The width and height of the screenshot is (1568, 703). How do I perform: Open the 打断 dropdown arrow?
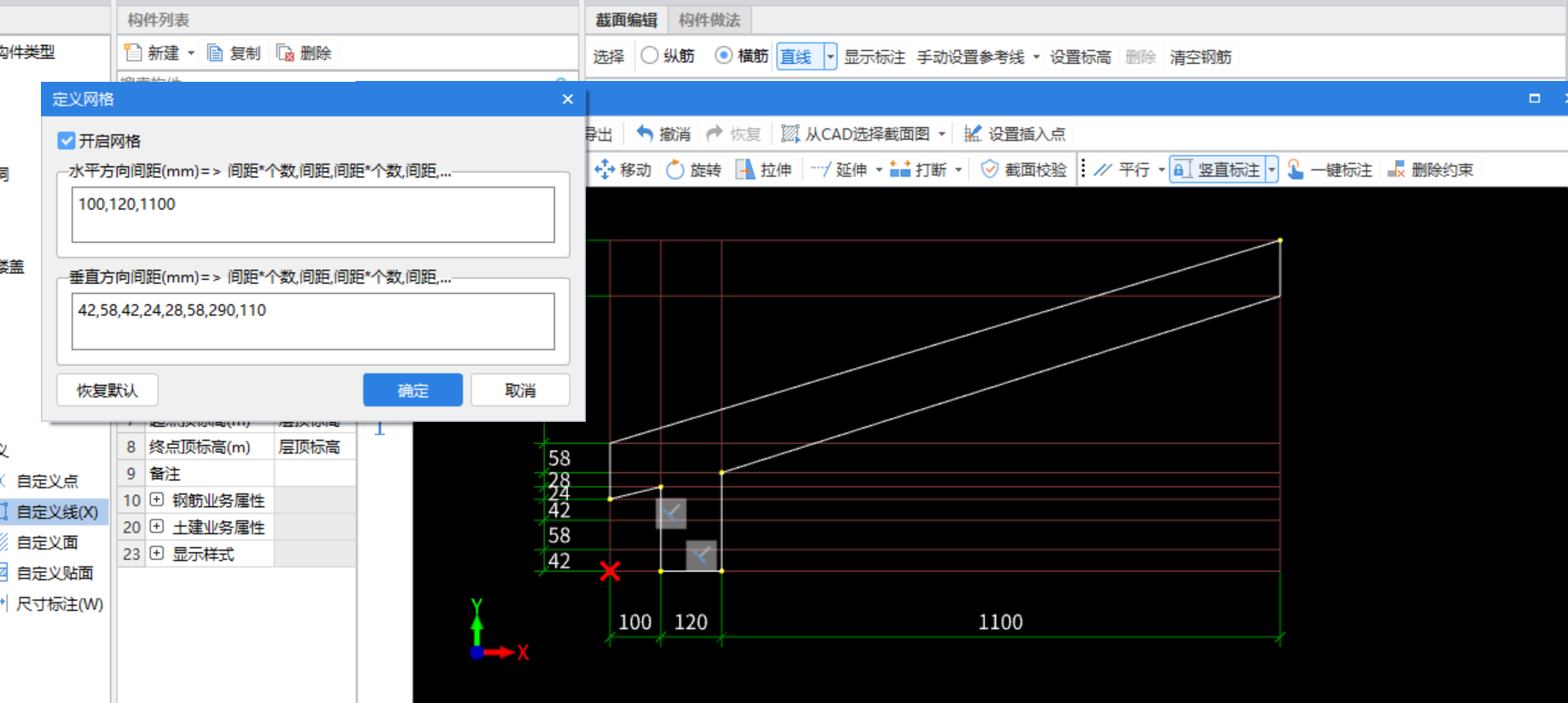959,170
